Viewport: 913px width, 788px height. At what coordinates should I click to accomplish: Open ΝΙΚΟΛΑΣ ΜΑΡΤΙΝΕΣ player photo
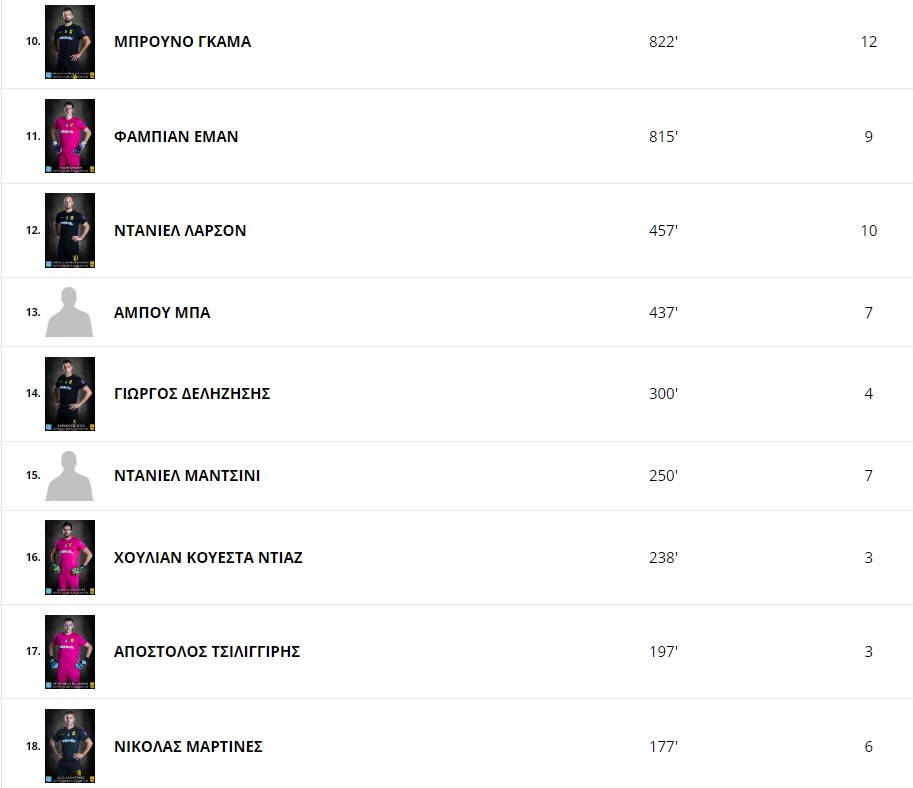(x=70, y=746)
